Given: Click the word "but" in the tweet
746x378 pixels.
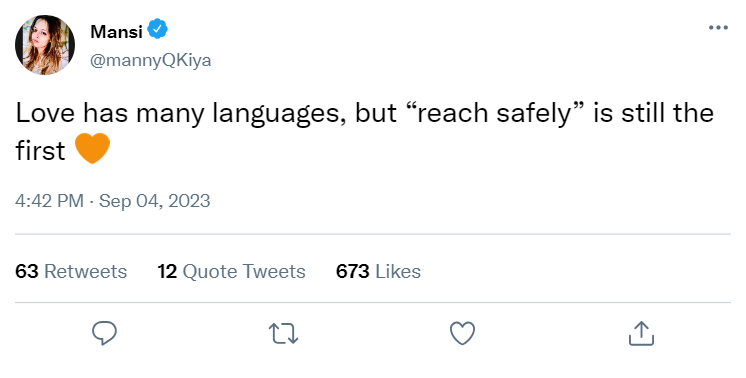Looking at the screenshot, I should click(376, 113).
